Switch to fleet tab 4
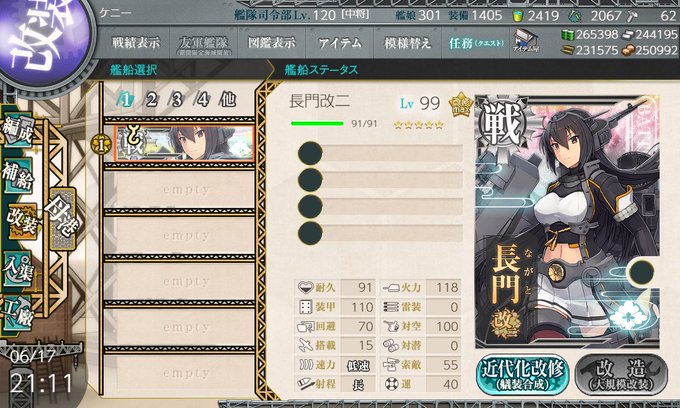The width and height of the screenshot is (680, 408). click(202, 100)
